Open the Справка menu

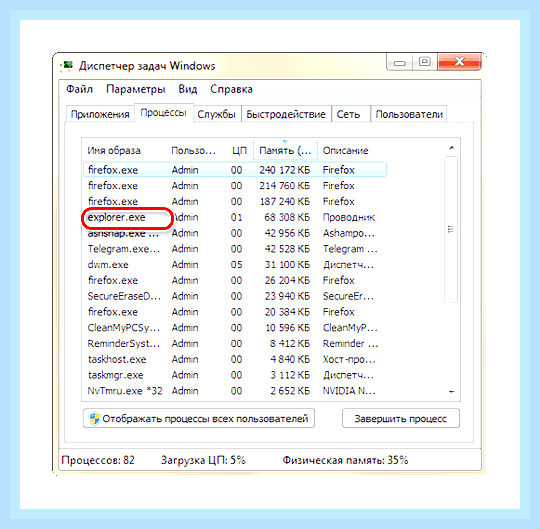tap(231, 89)
